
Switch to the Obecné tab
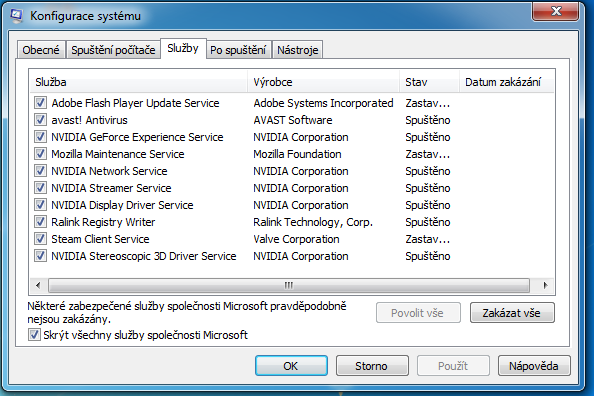click(41, 50)
